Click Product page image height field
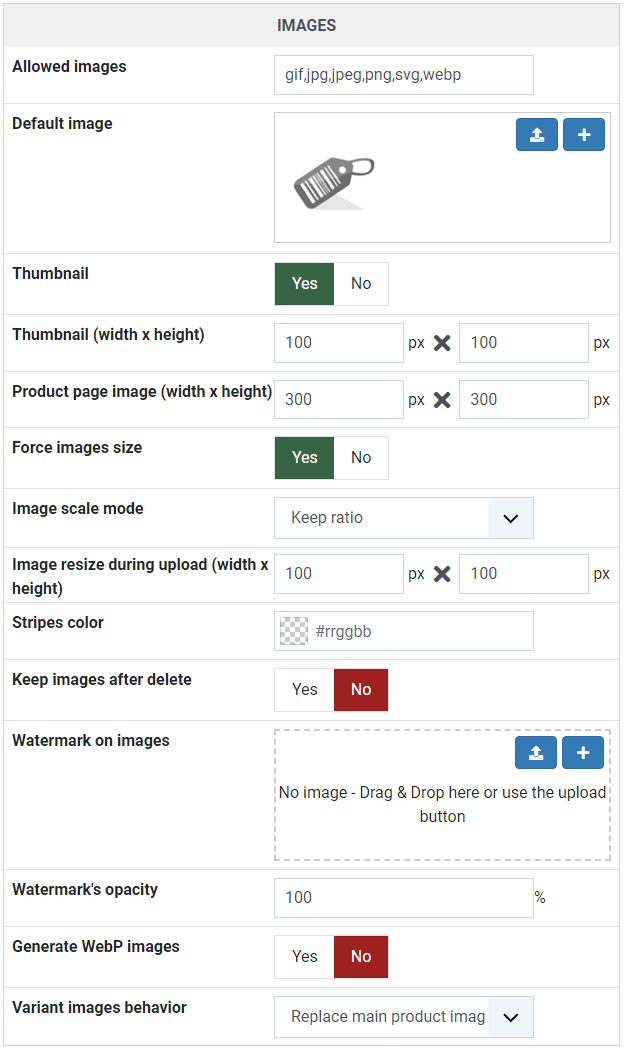 [x=524, y=399]
